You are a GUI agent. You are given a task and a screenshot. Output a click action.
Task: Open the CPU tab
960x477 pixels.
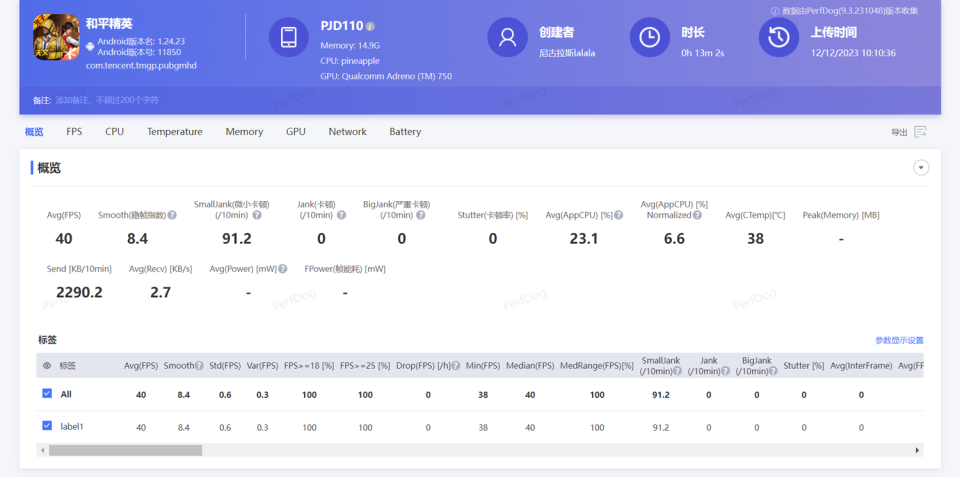pyautogui.click(x=114, y=132)
